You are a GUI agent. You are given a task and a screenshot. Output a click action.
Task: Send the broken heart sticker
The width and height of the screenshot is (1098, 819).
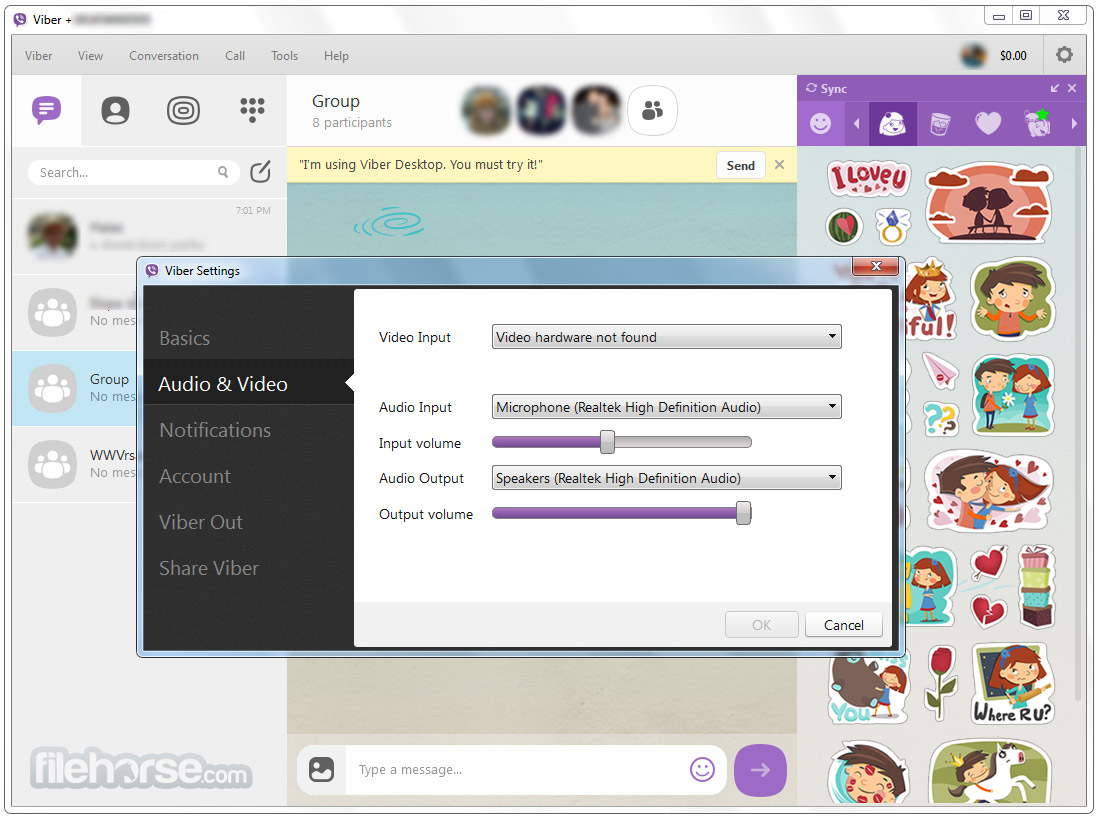(x=987, y=610)
